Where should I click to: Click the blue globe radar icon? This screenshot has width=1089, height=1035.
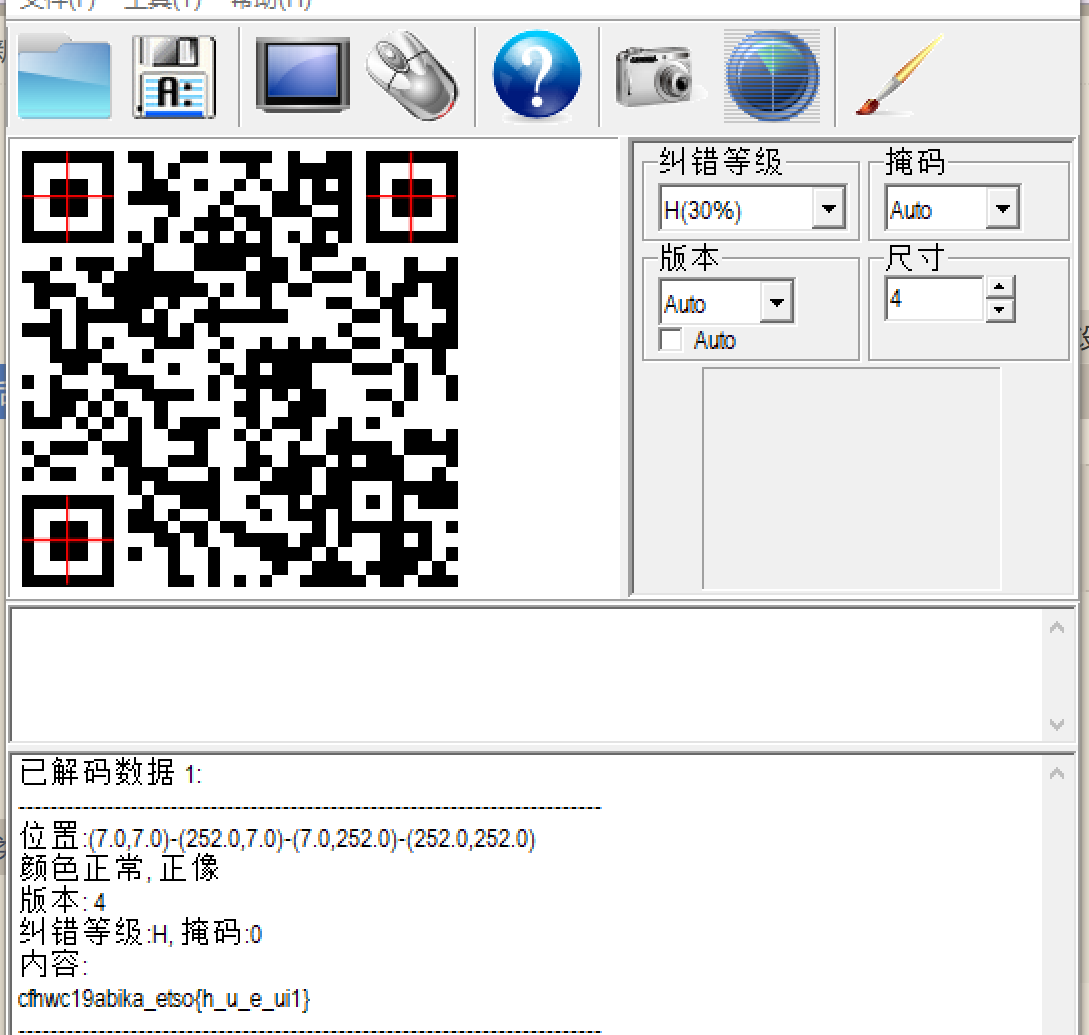coord(772,75)
